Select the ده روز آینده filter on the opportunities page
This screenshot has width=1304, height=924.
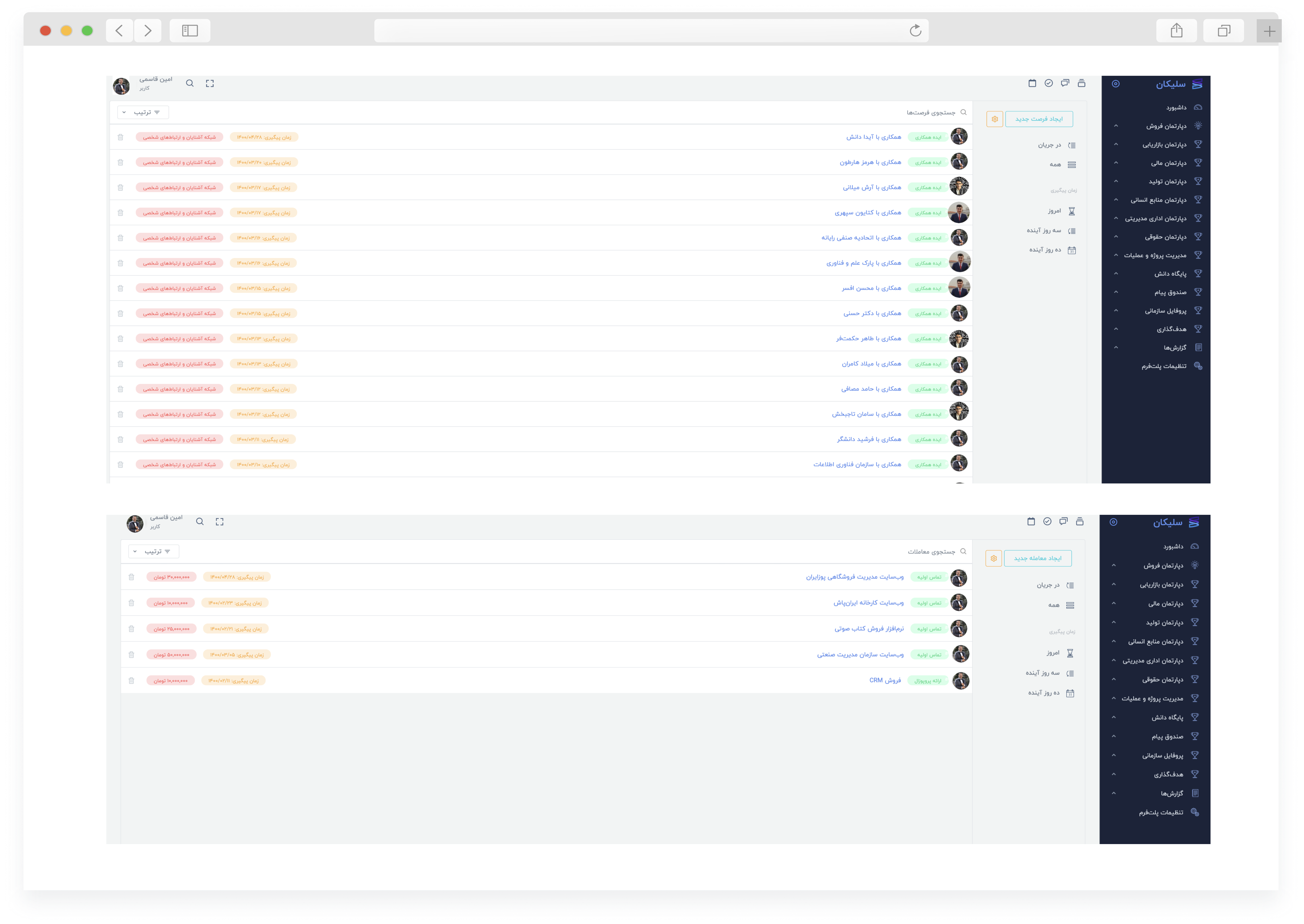1045,250
